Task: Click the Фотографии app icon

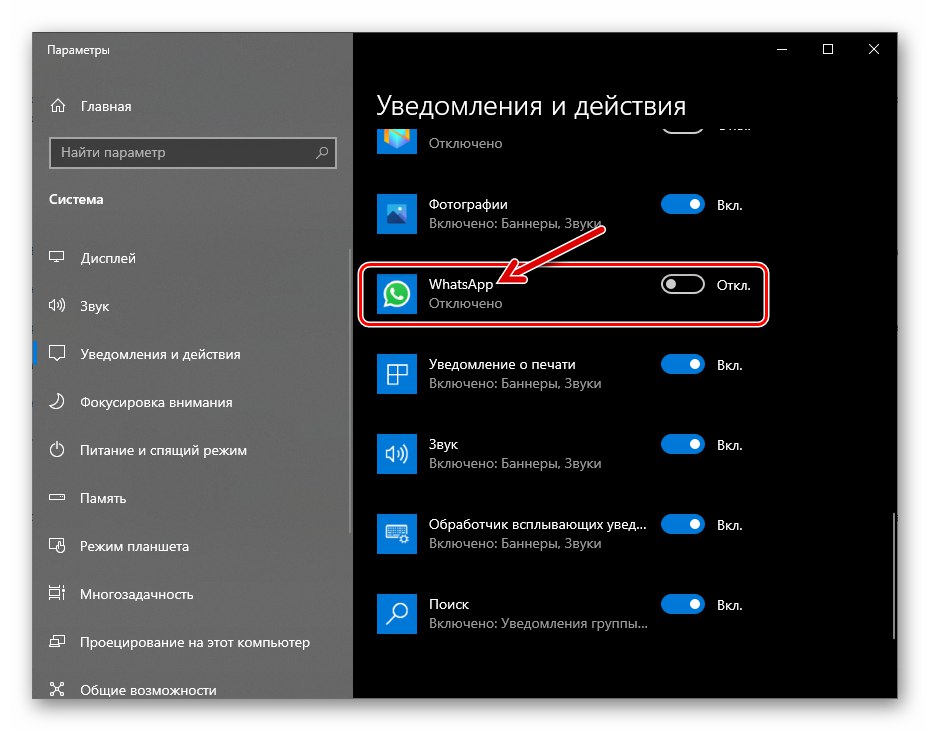Action: (x=397, y=214)
